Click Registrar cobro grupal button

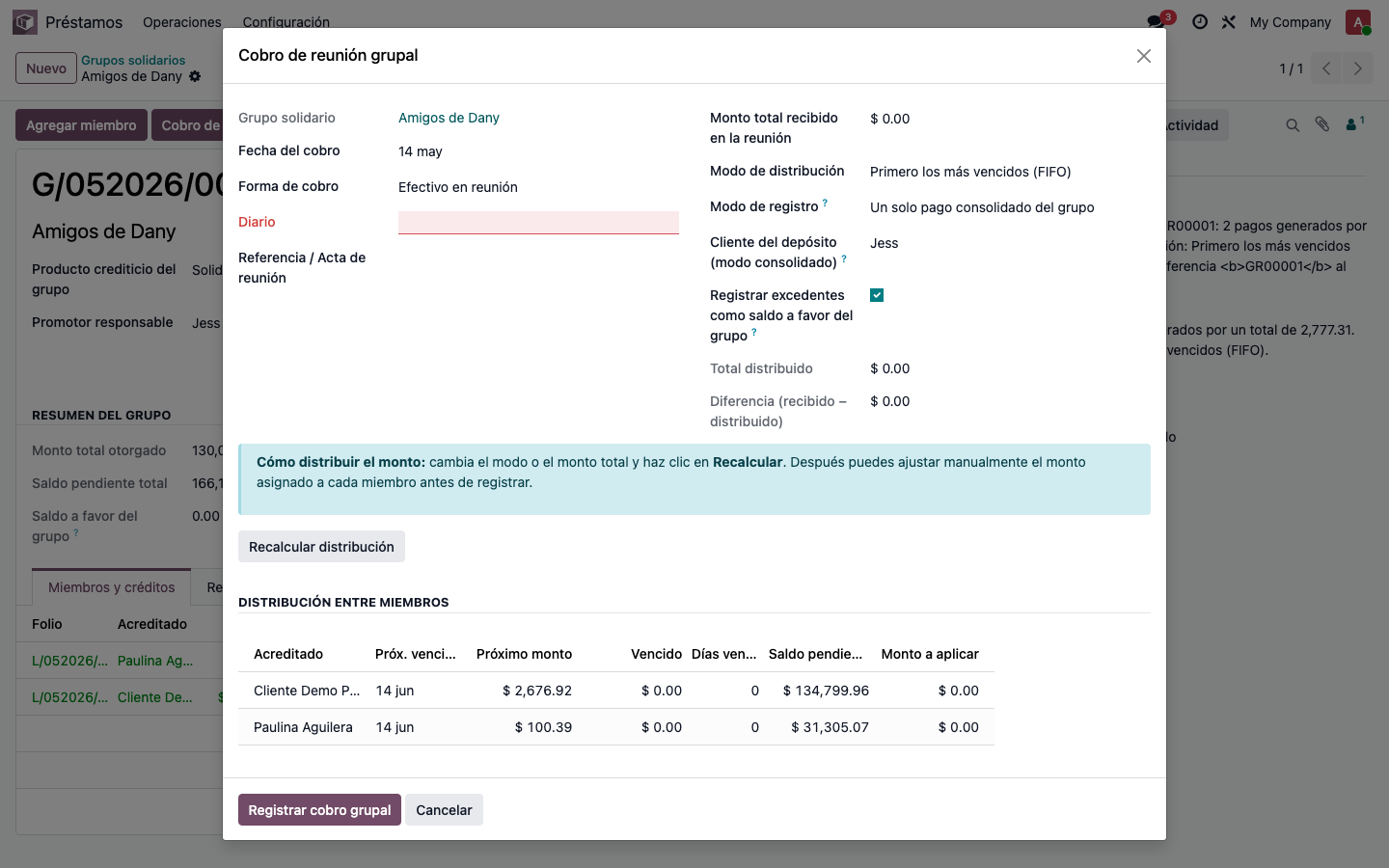tap(319, 810)
